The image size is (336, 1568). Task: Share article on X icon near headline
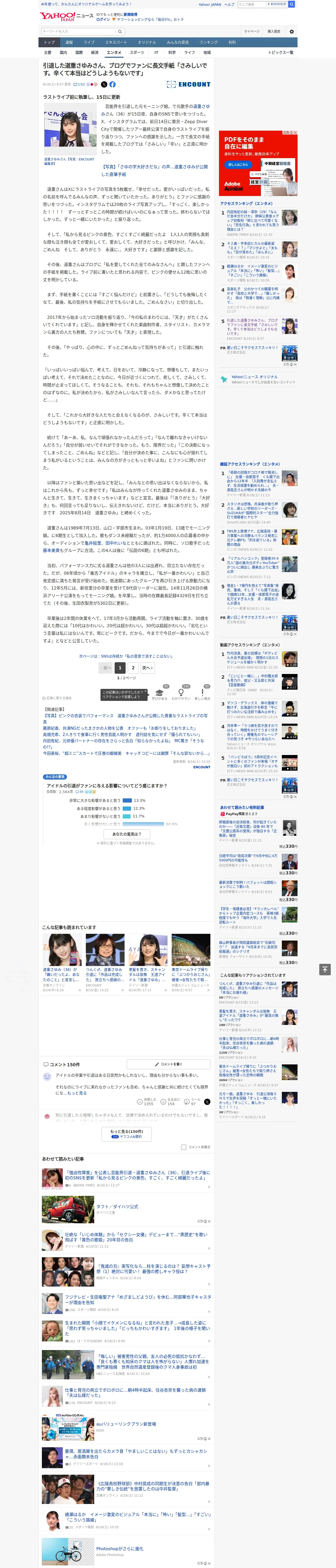click(104, 85)
